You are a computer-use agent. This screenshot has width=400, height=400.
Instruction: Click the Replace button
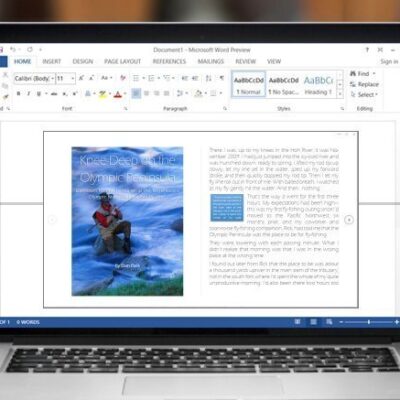pyautogui.click(x=364, y=84)
